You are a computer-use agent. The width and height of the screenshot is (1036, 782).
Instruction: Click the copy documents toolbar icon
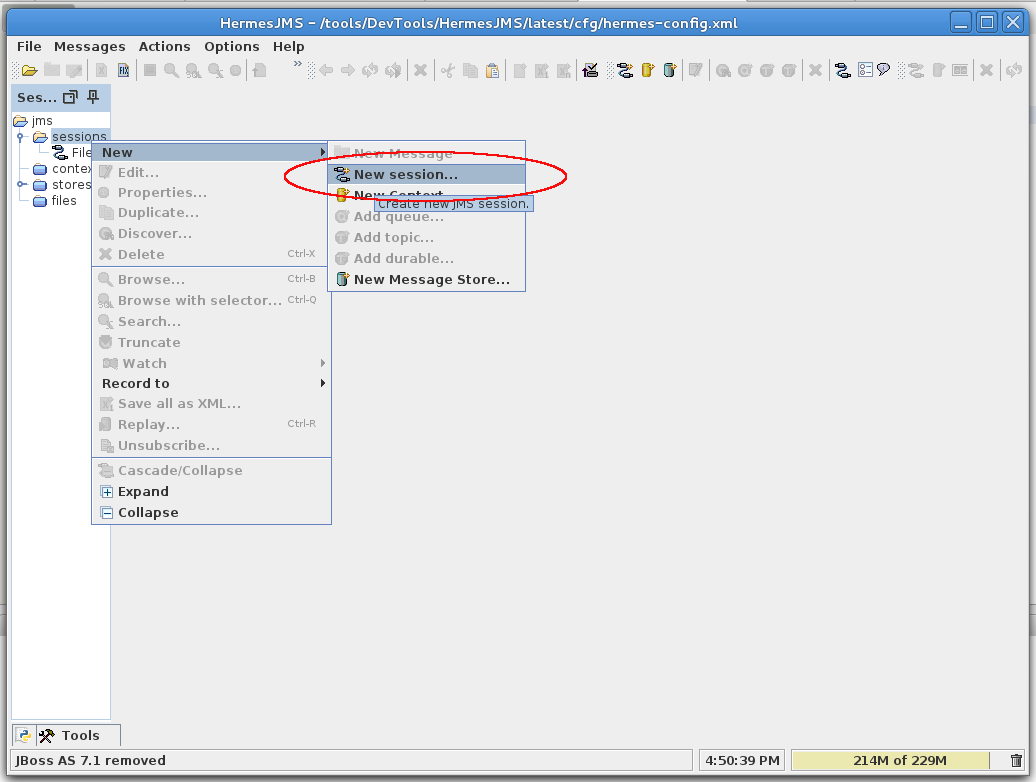(x=470, y=70)
